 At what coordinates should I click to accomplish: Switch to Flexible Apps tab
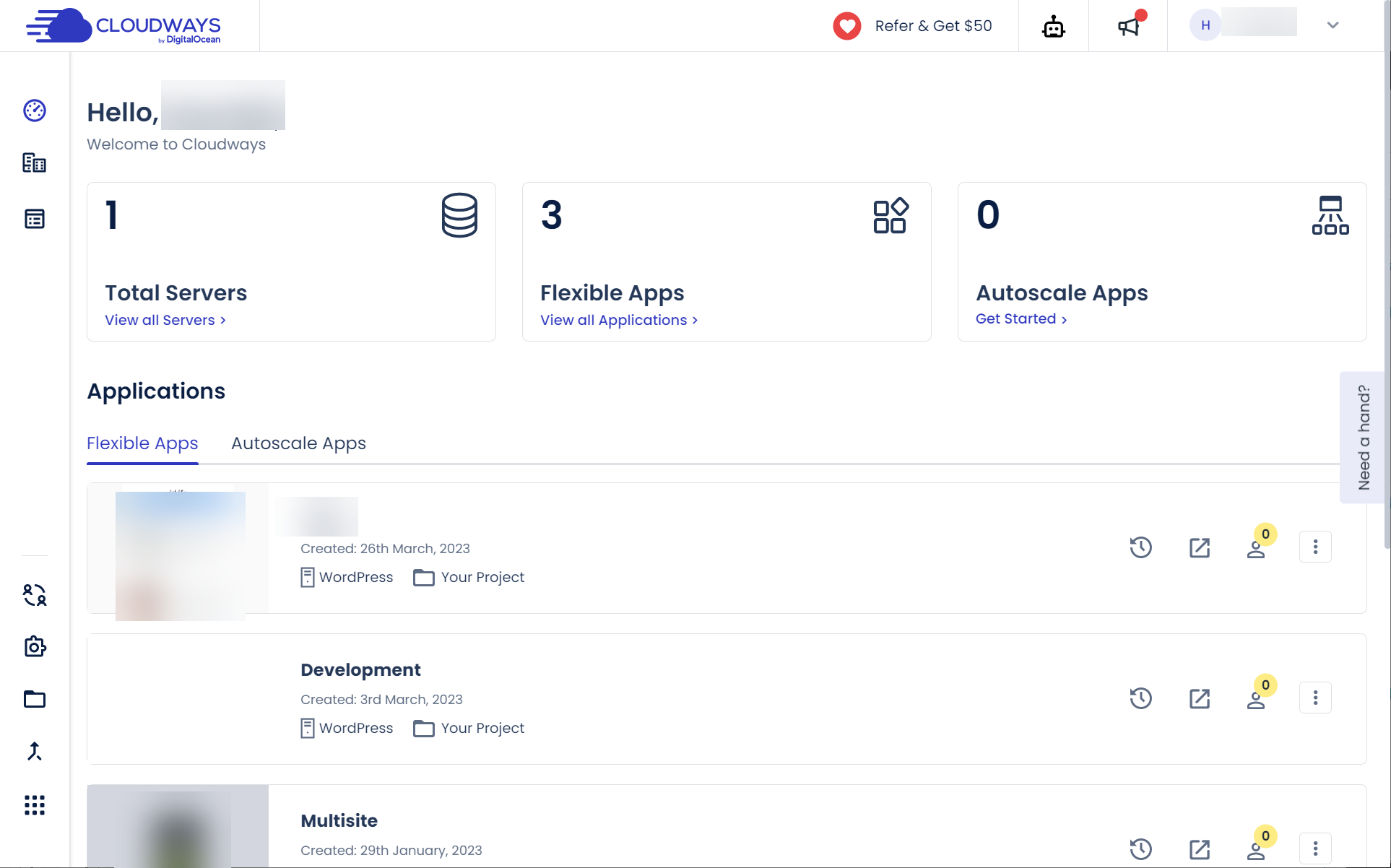(x=142, y=442)
